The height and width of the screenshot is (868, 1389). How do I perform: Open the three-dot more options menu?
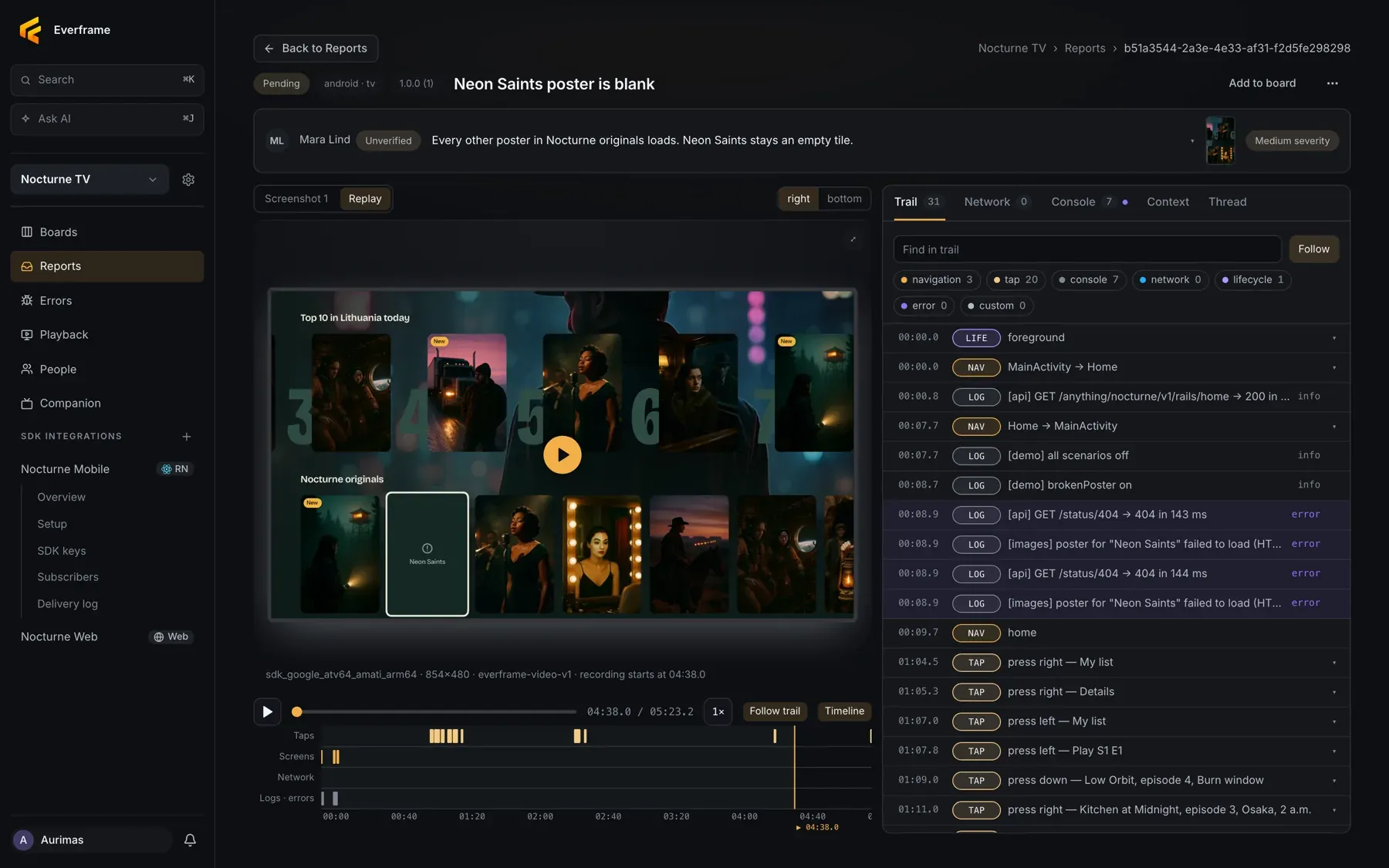point(1332,83)
